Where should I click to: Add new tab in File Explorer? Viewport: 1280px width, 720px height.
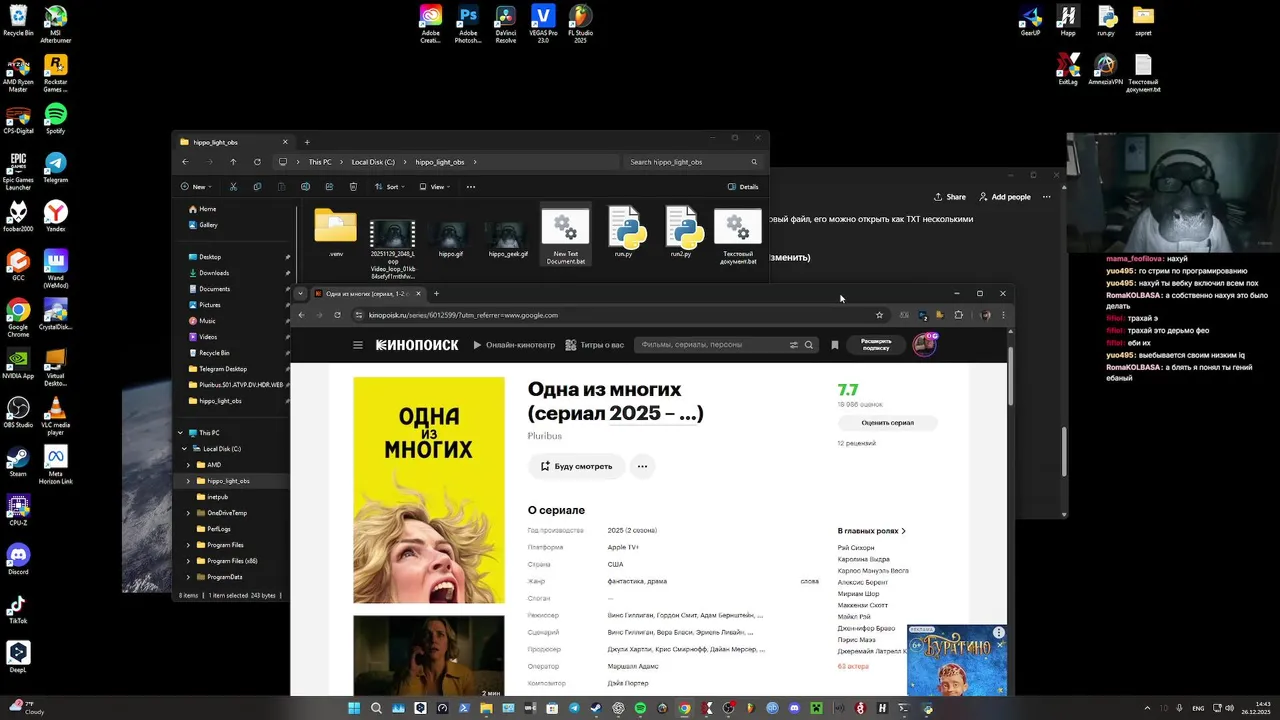point(307,142)
